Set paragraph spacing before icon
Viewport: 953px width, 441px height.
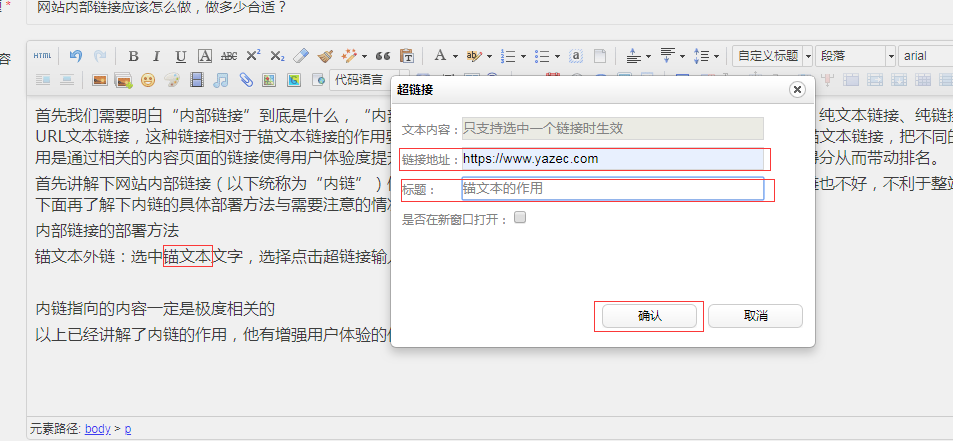coord(634,56)
